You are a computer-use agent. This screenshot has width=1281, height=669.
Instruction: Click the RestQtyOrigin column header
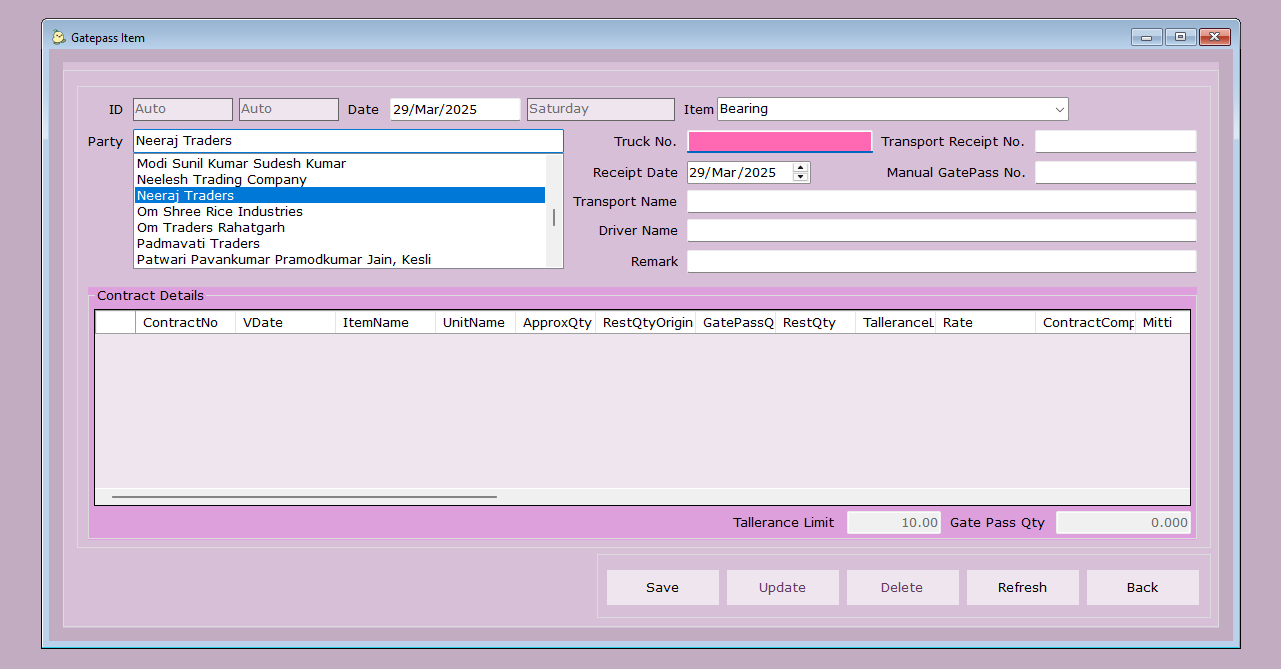pos(645,322)
